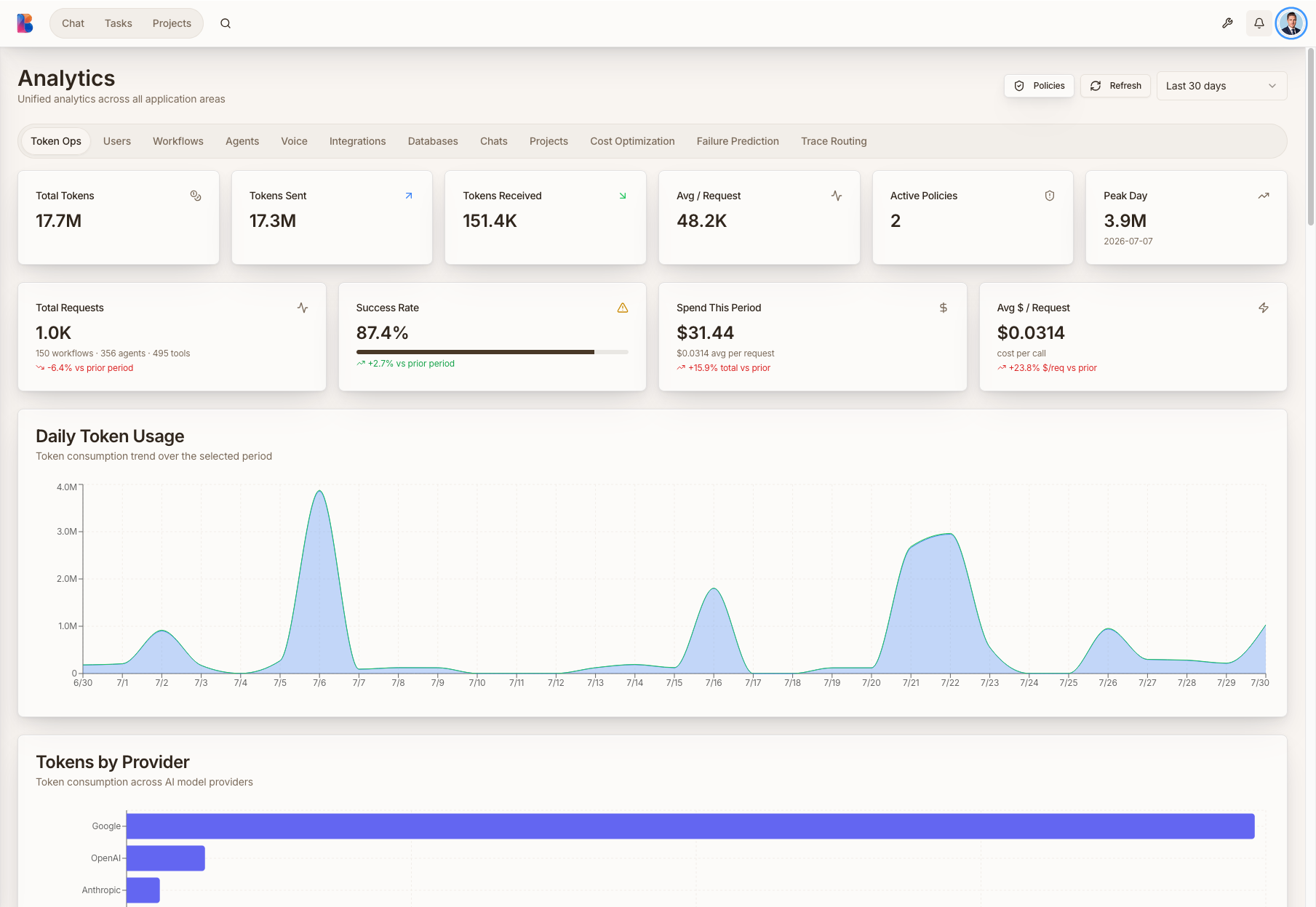
Task: Open the Chat section
Action: (x=73, y=23)
